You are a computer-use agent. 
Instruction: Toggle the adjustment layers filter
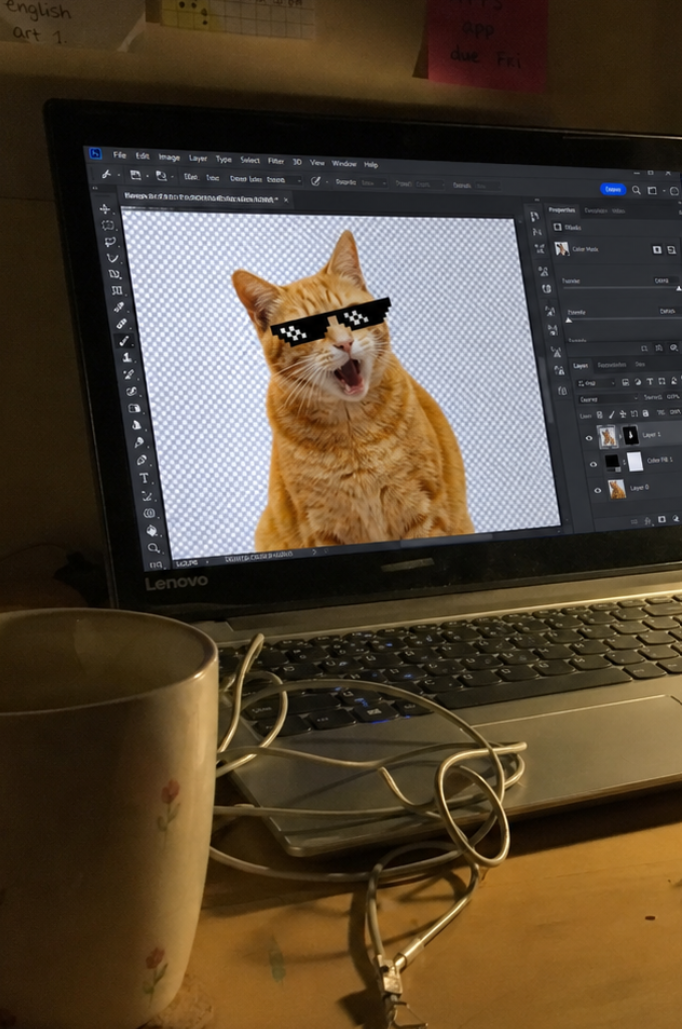point(637,382)
